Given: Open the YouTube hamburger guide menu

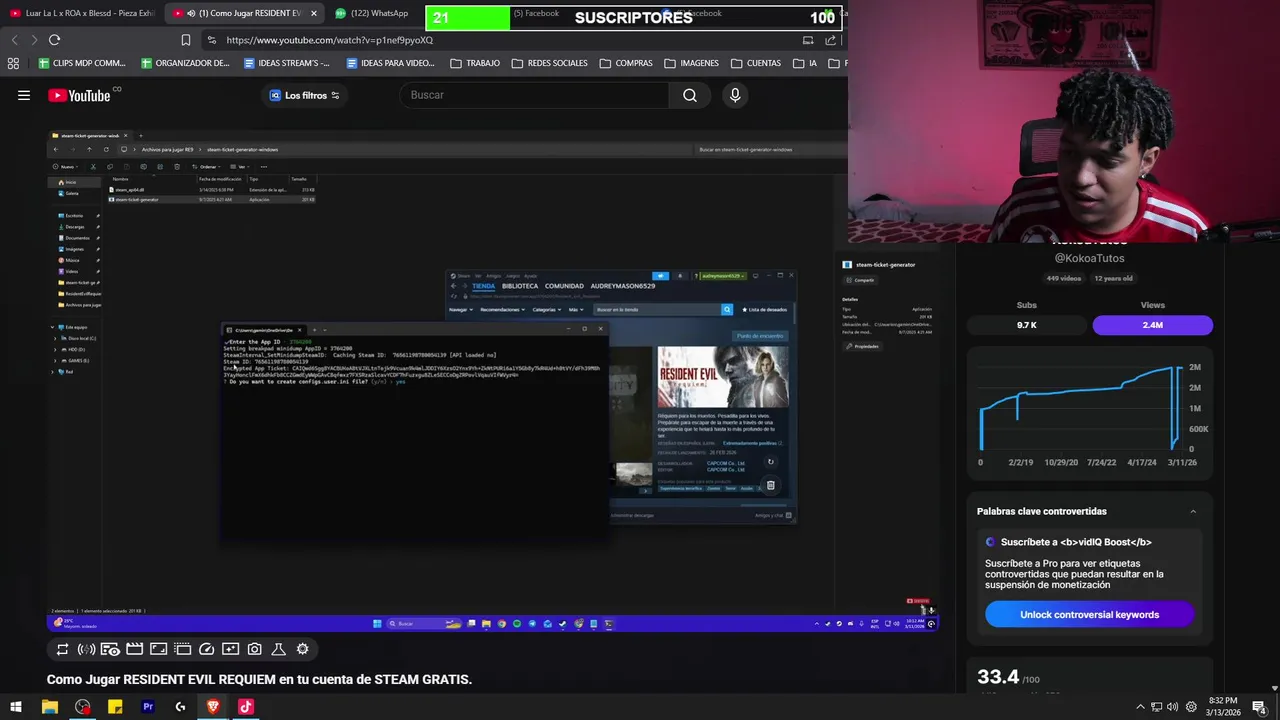Looking at the screenshot, I should (24, 95).
